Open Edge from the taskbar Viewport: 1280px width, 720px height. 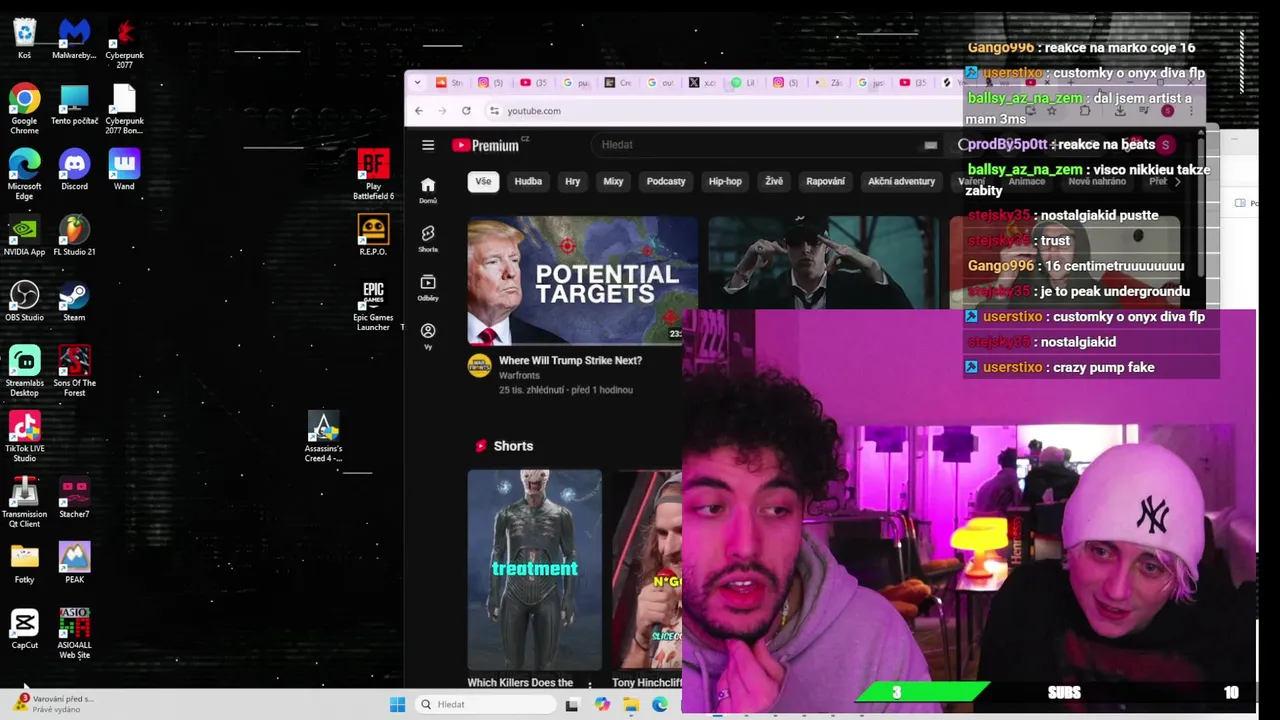coord(660,705)
